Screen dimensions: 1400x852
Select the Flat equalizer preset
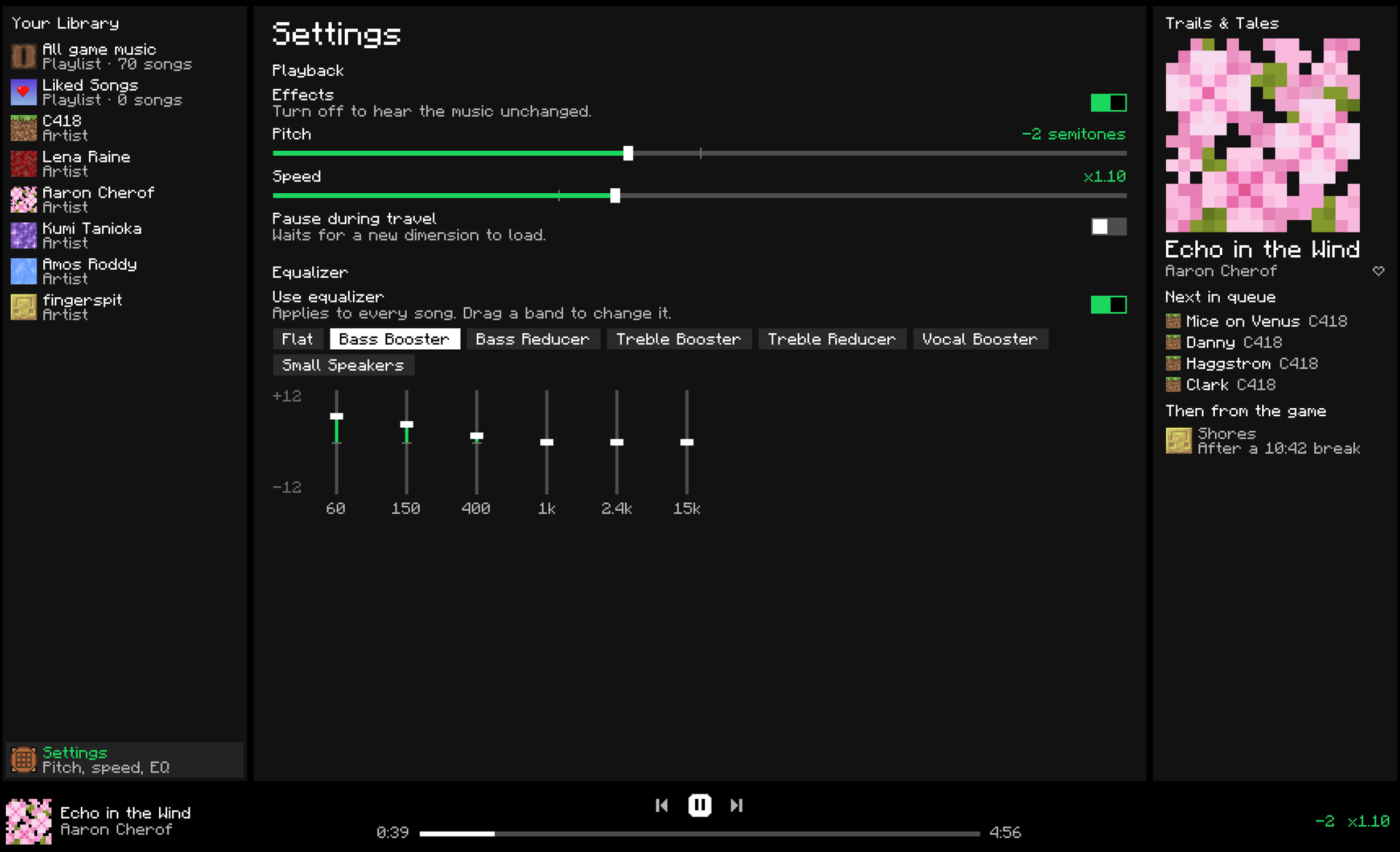point(297,339)
